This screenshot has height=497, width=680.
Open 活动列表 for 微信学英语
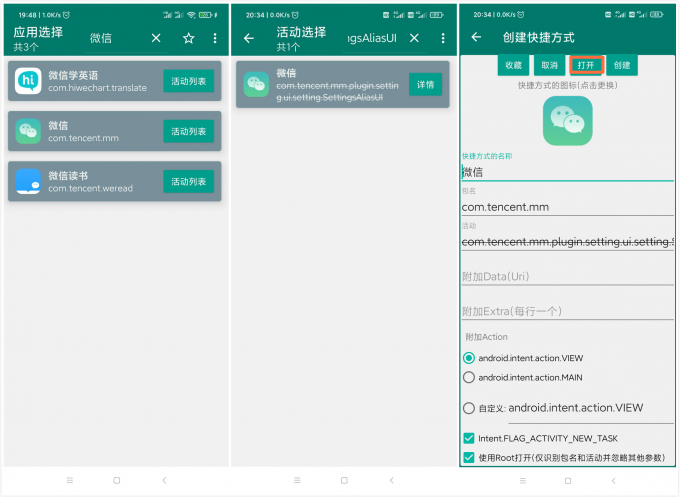[x=189, y=81]
